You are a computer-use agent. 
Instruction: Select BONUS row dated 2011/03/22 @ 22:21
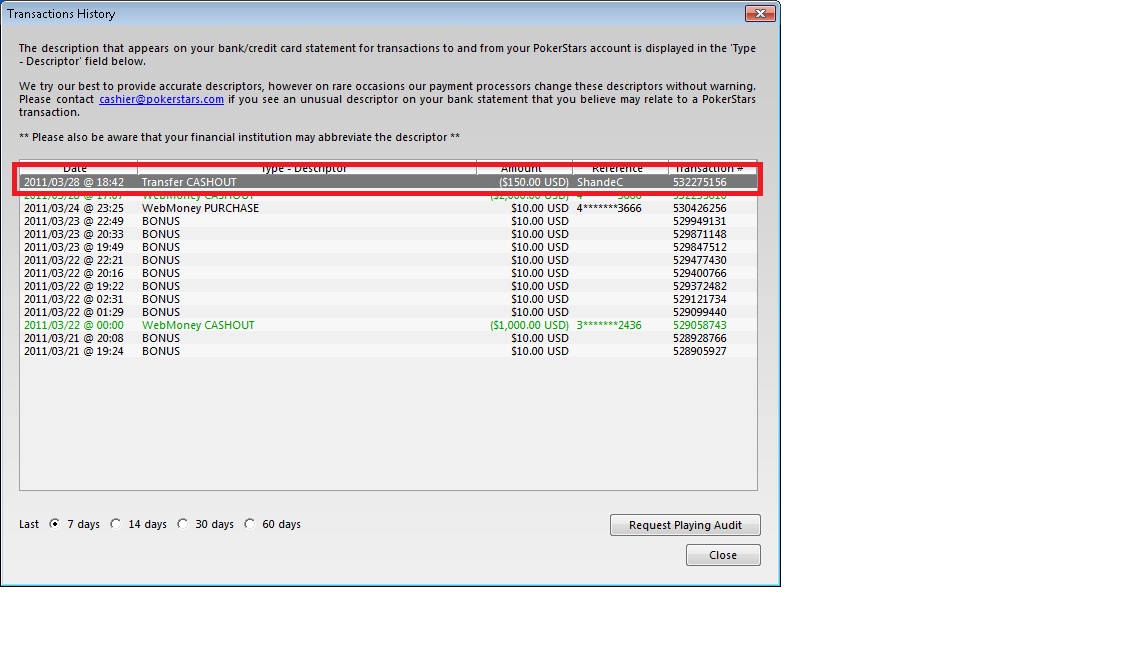[388, 260]
